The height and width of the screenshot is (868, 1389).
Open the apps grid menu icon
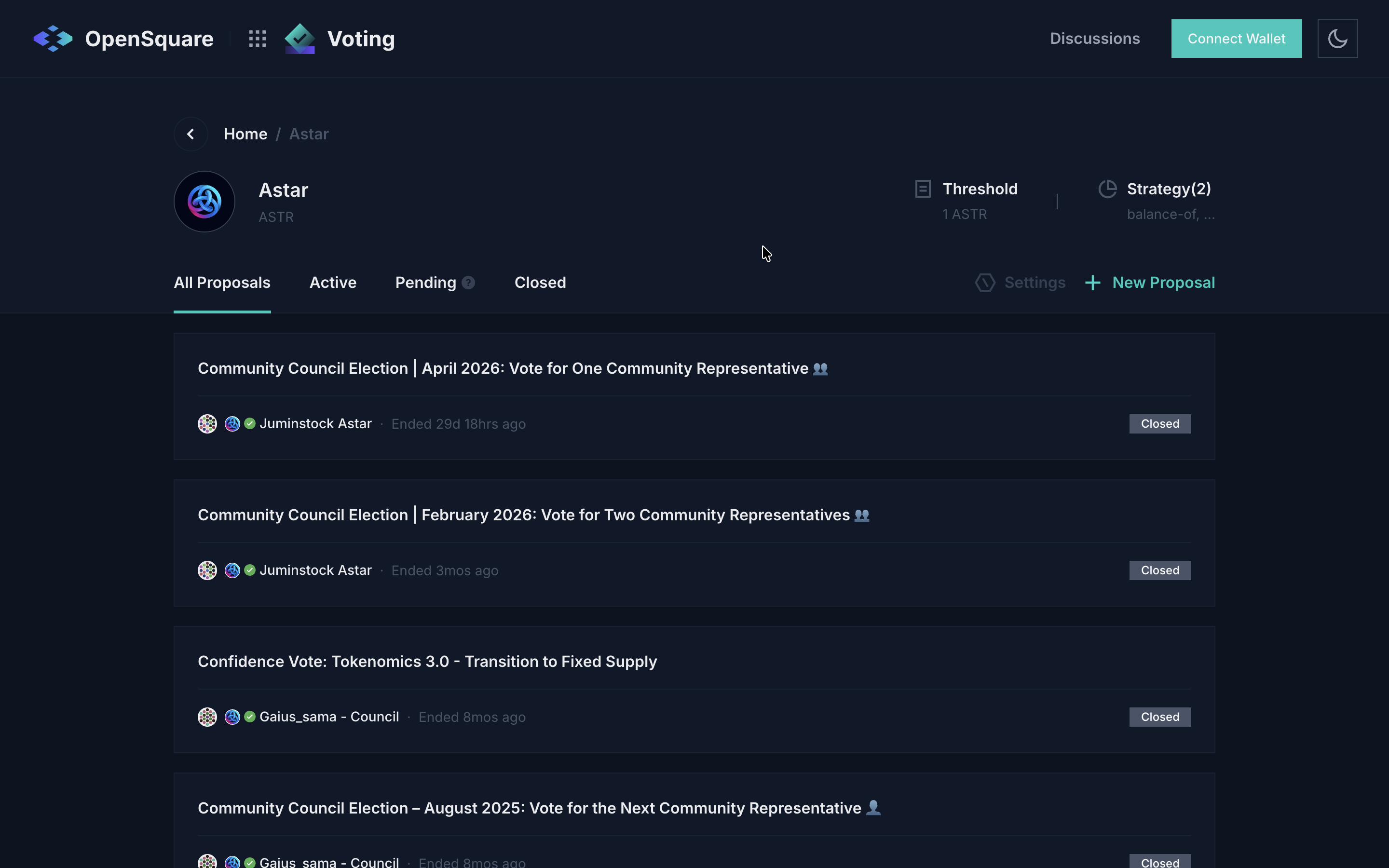(257, 39)
